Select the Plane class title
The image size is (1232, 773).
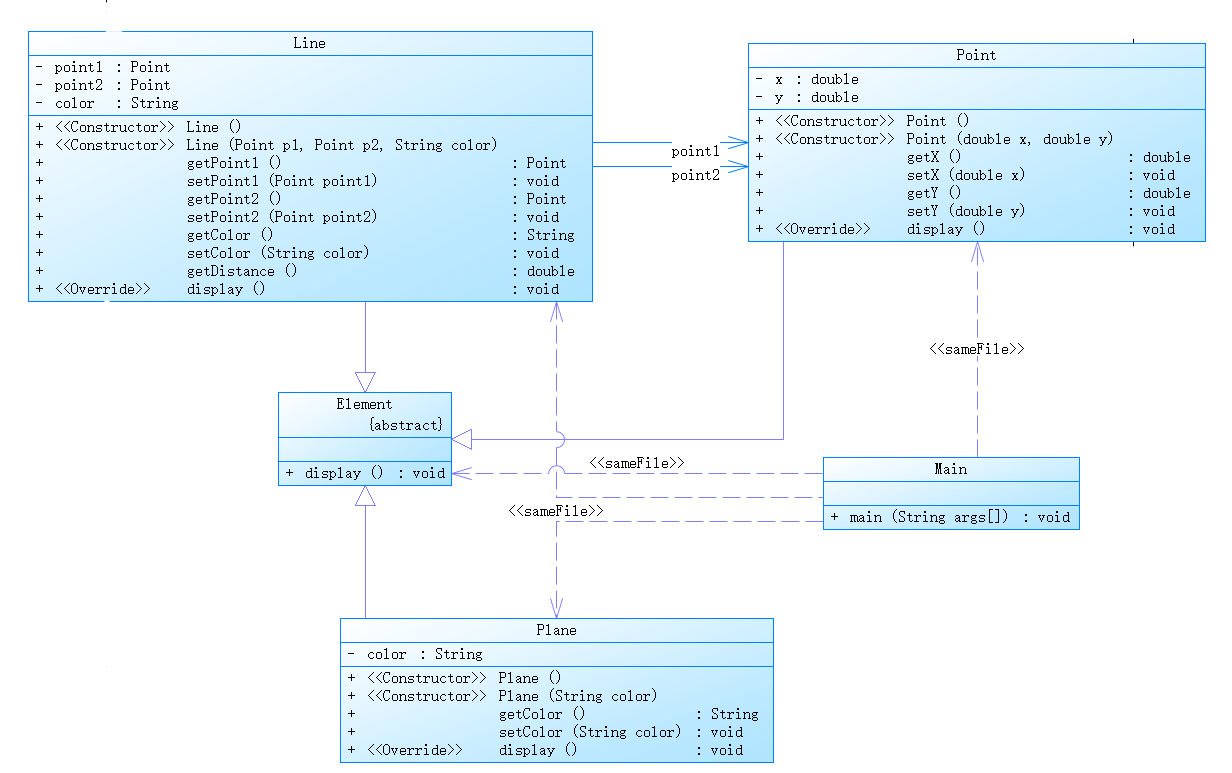click(556, 630)
